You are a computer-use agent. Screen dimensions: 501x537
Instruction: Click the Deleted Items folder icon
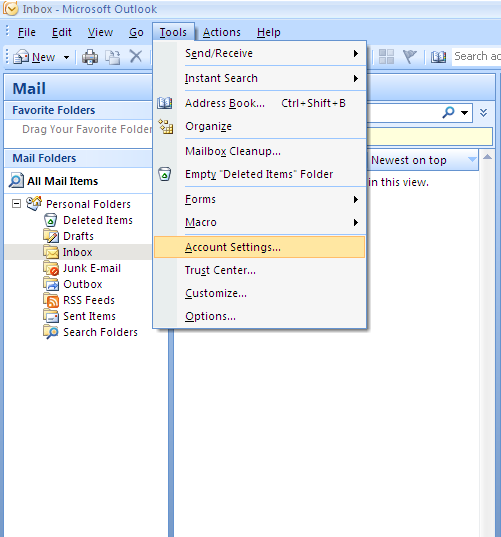coord(50,220)
